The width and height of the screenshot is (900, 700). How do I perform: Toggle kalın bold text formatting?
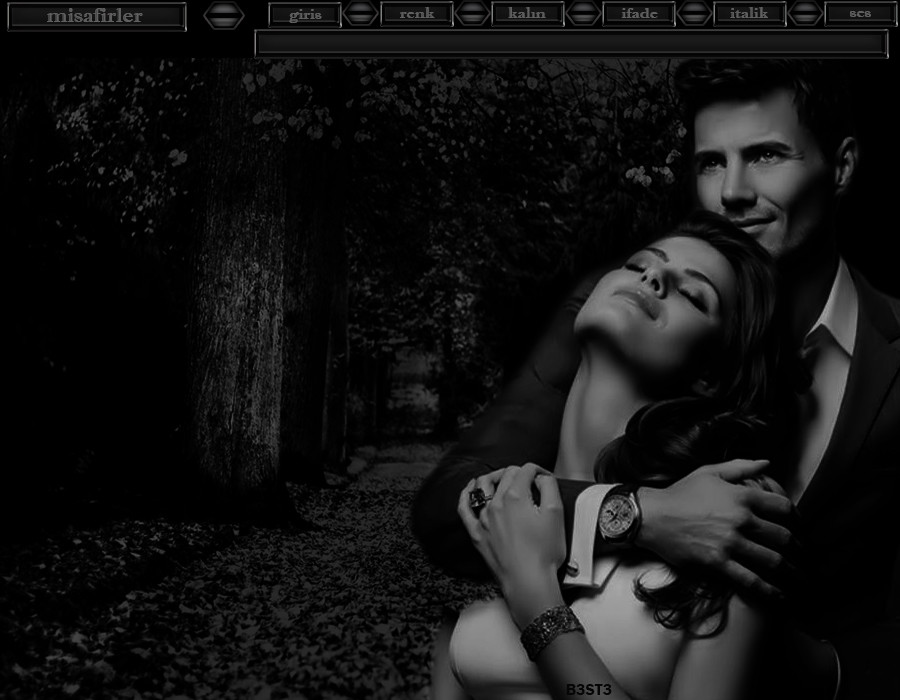[527, 14]
